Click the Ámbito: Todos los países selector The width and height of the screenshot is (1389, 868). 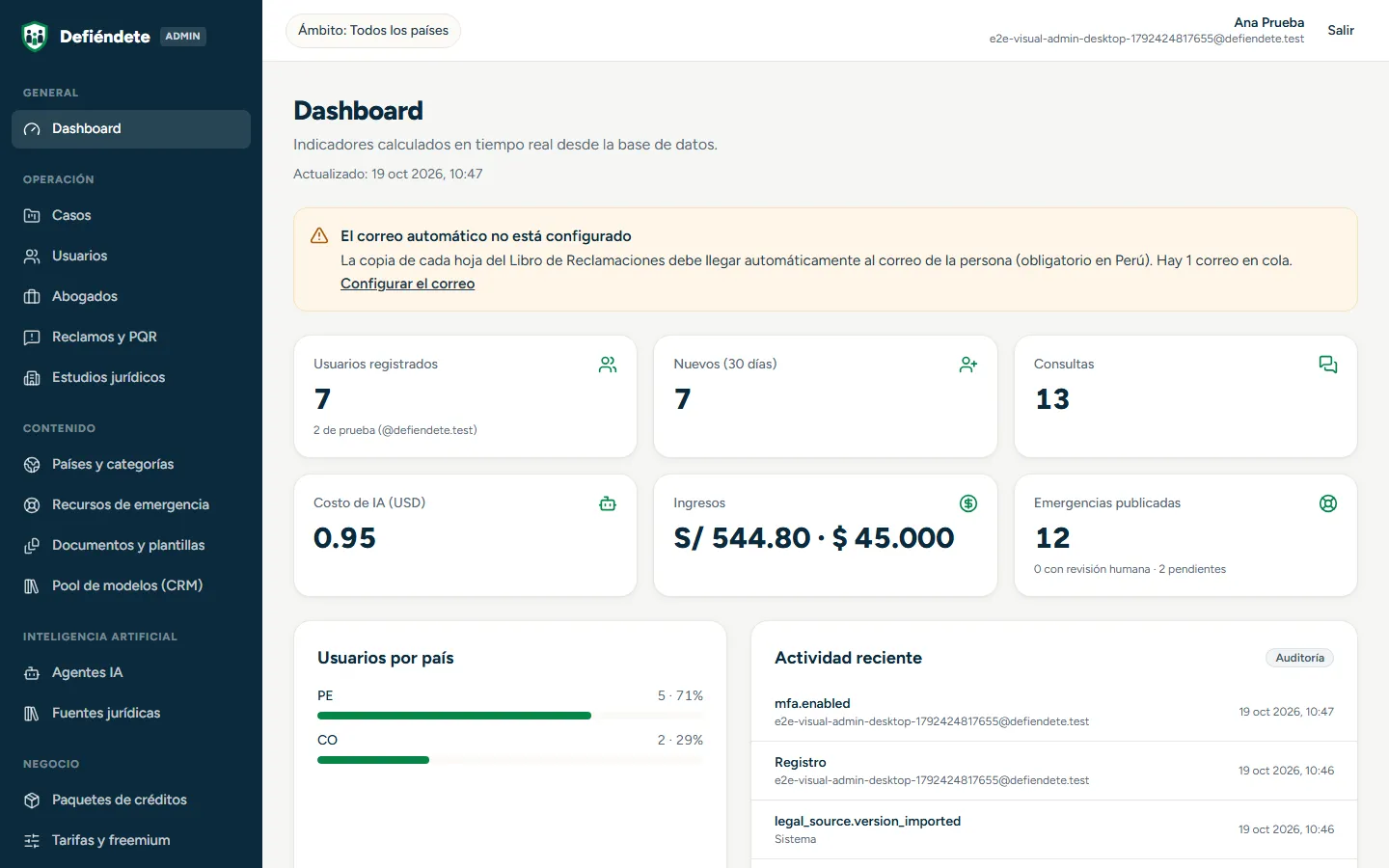373,31
